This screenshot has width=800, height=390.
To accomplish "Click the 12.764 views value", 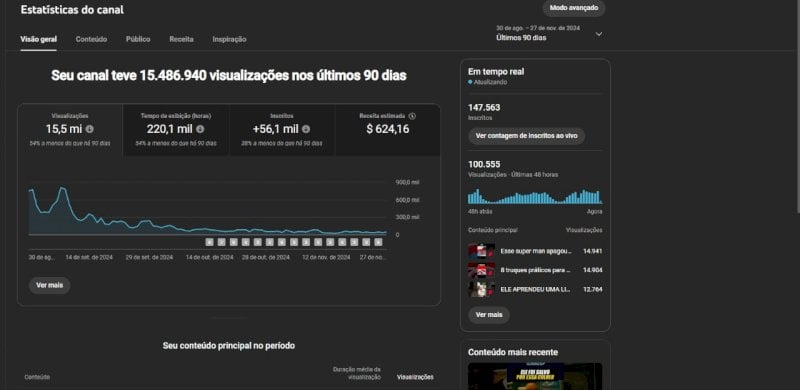I will pos(592,289).
